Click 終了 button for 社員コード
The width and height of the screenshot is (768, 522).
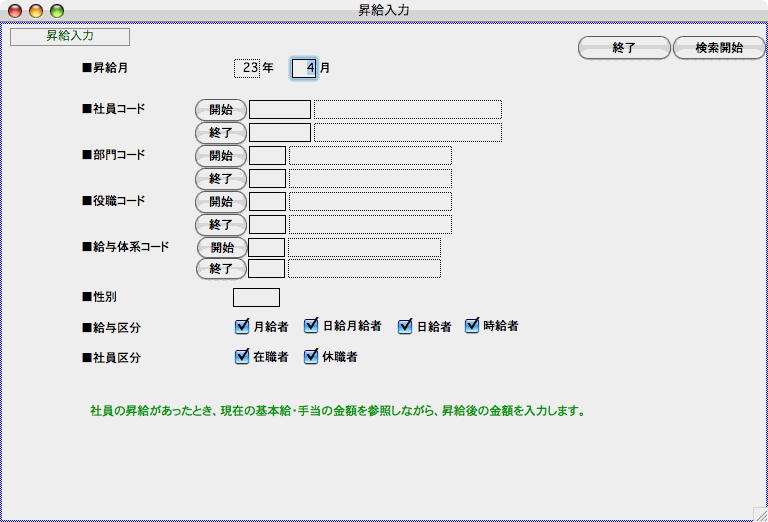pyautogui.click(x=221, y=133)
